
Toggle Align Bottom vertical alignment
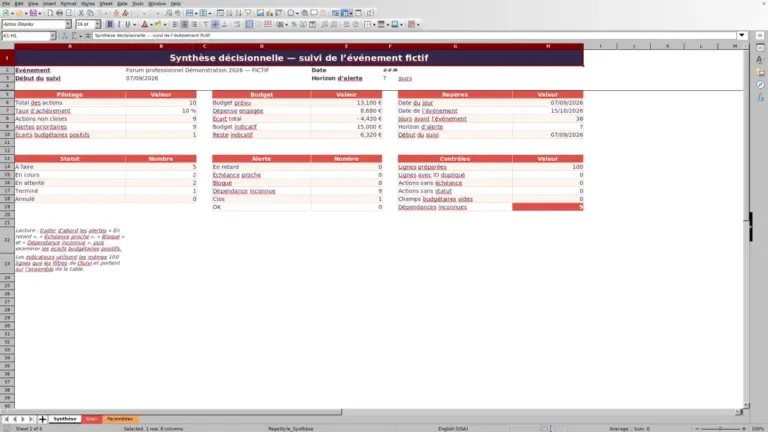tap(224, 24)
